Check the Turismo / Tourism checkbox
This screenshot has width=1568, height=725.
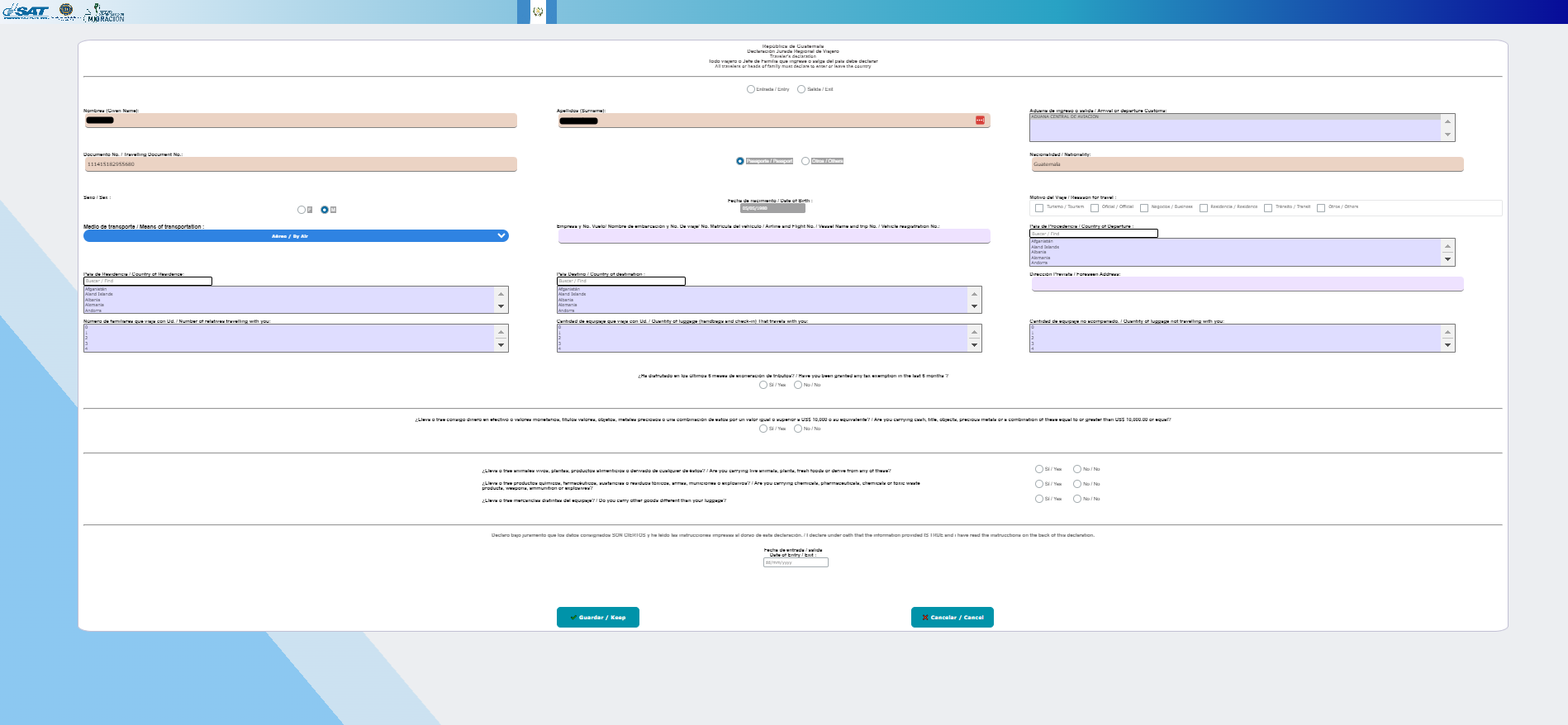1039,208
